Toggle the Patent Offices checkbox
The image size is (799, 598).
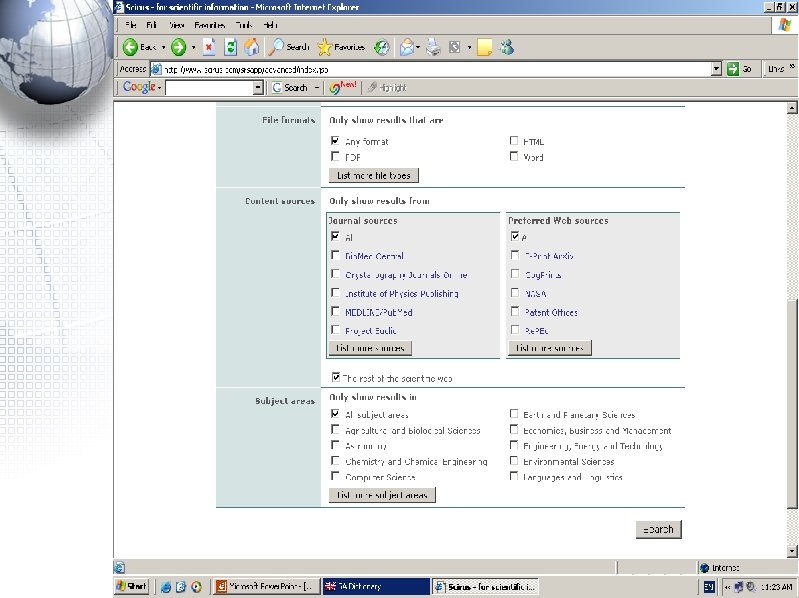coord(515,311)
